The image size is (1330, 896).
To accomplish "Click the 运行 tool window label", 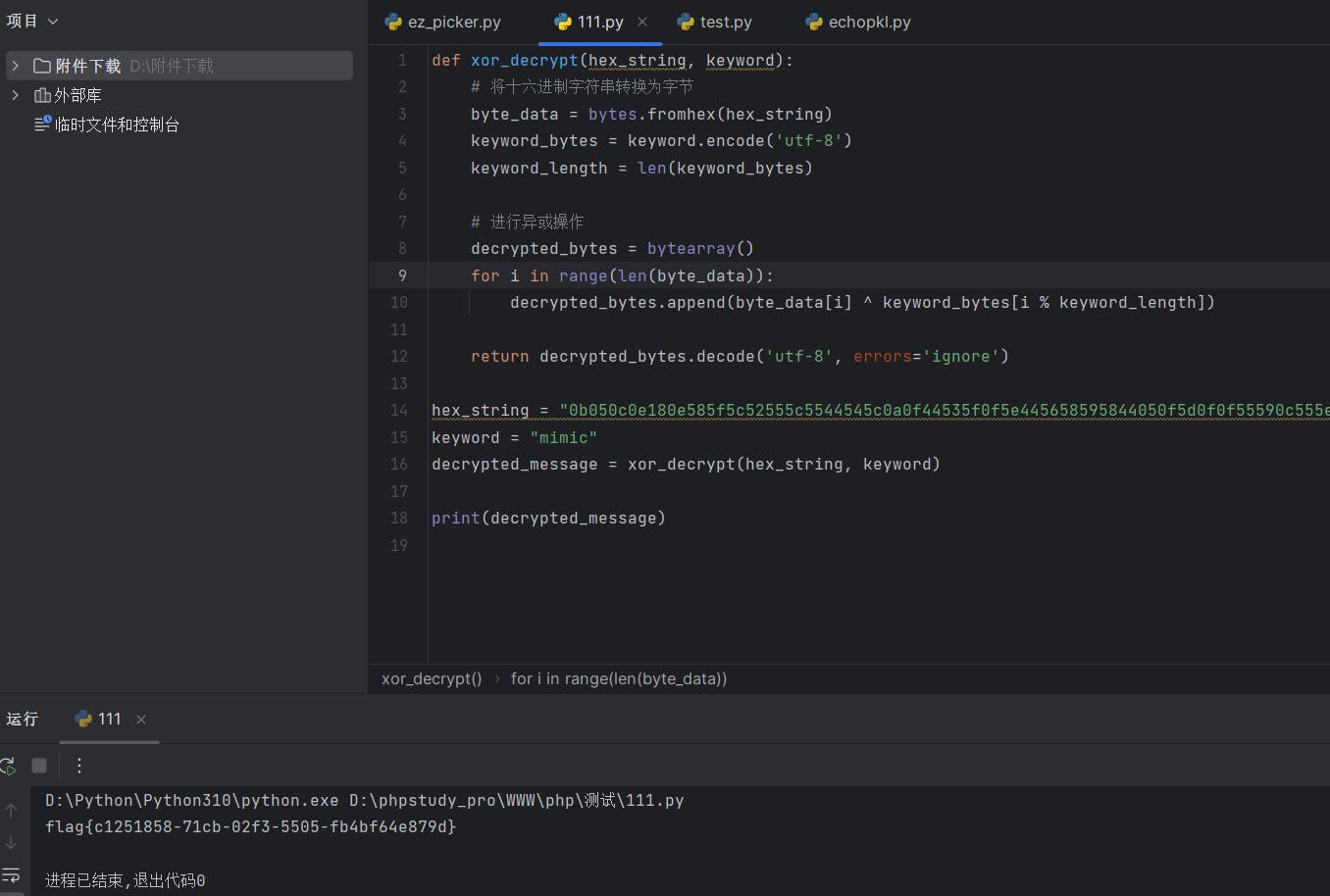I will pos(23,720).
